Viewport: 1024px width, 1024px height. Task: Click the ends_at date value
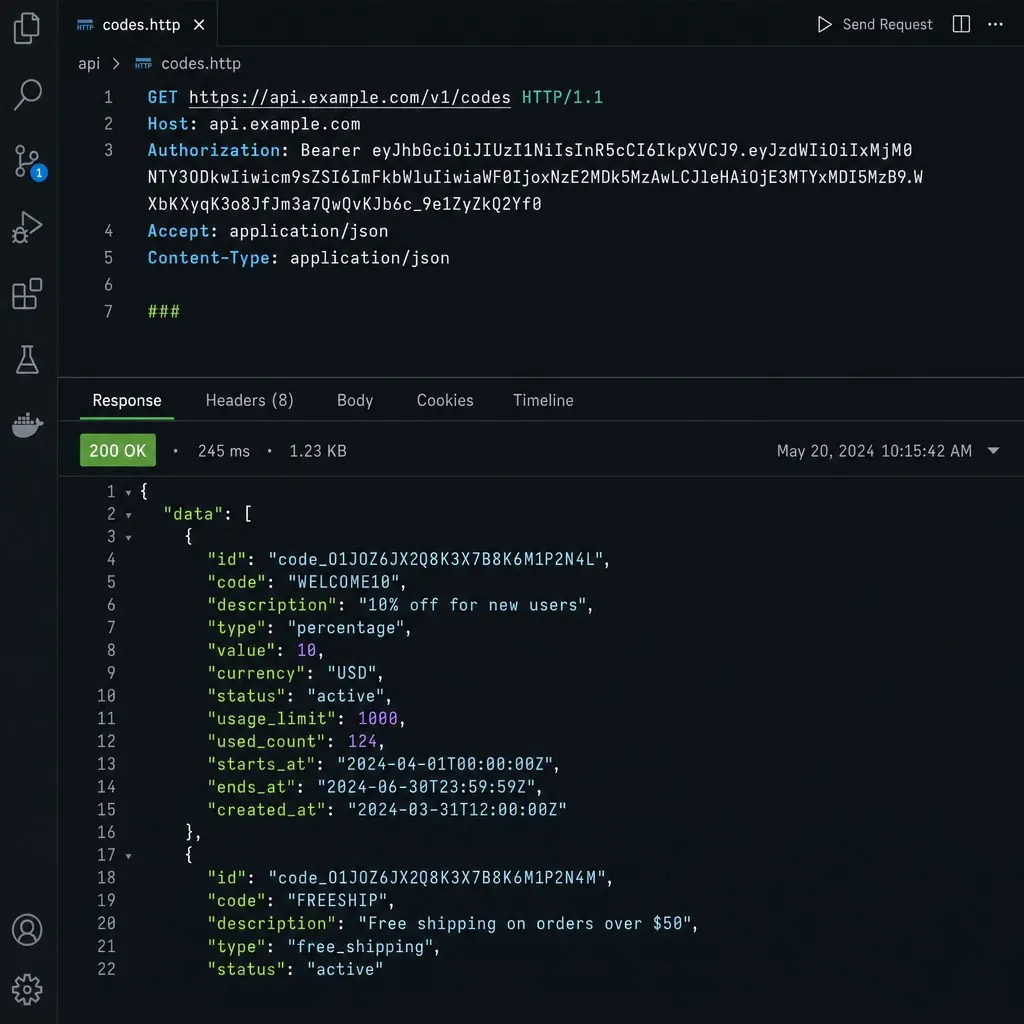(x=426, y=787)
